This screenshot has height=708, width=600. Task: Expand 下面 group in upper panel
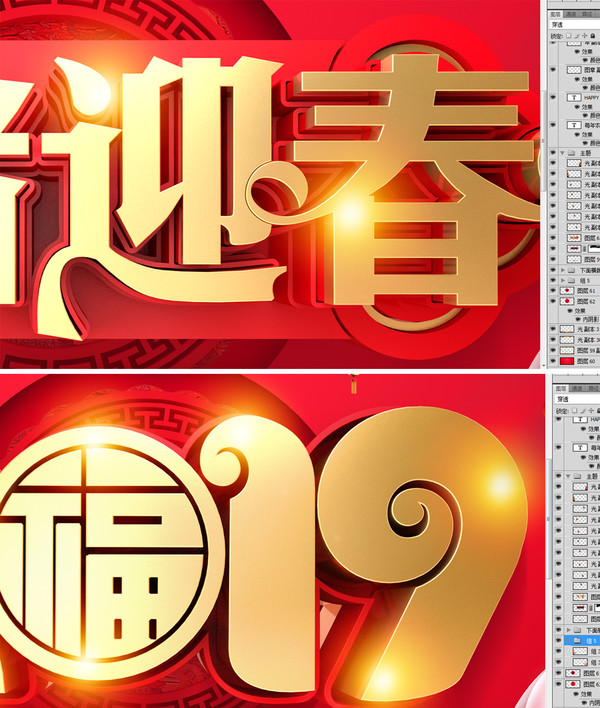point(563,270)
